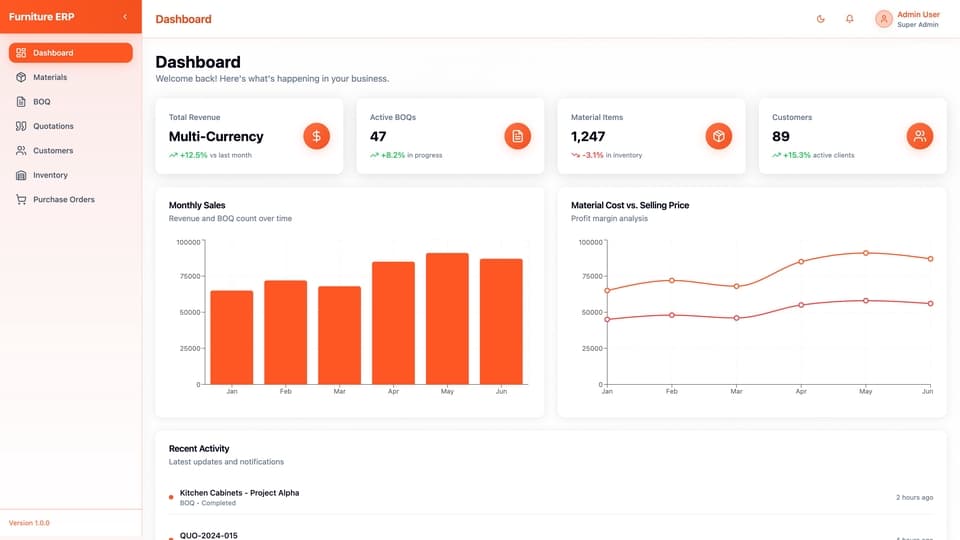This screenshot has width=960, height=540.
Task: Click the Version 1.0.0 label
Action: coord(29,523)
